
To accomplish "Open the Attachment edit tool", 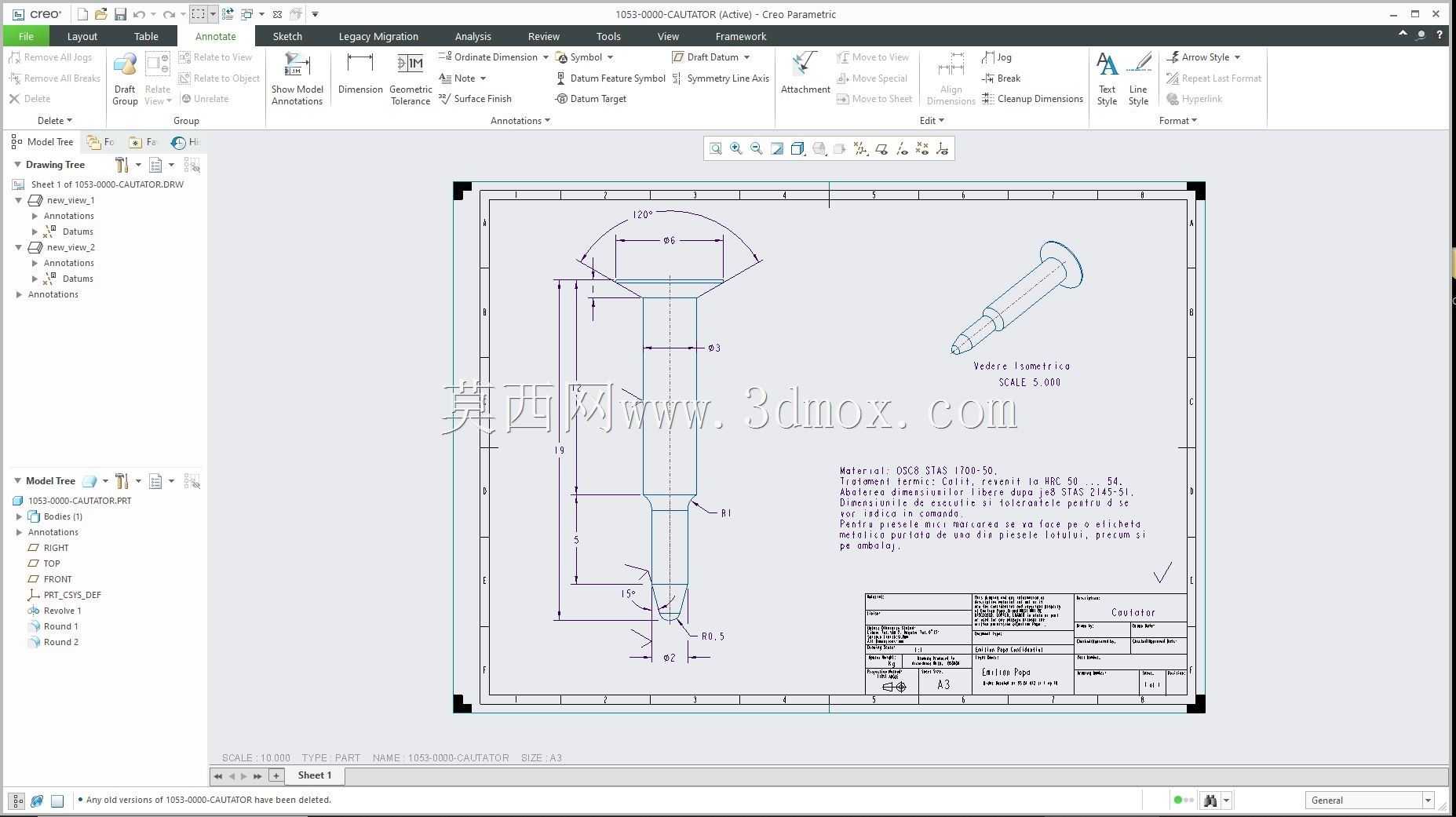I will tap(805, 73).
